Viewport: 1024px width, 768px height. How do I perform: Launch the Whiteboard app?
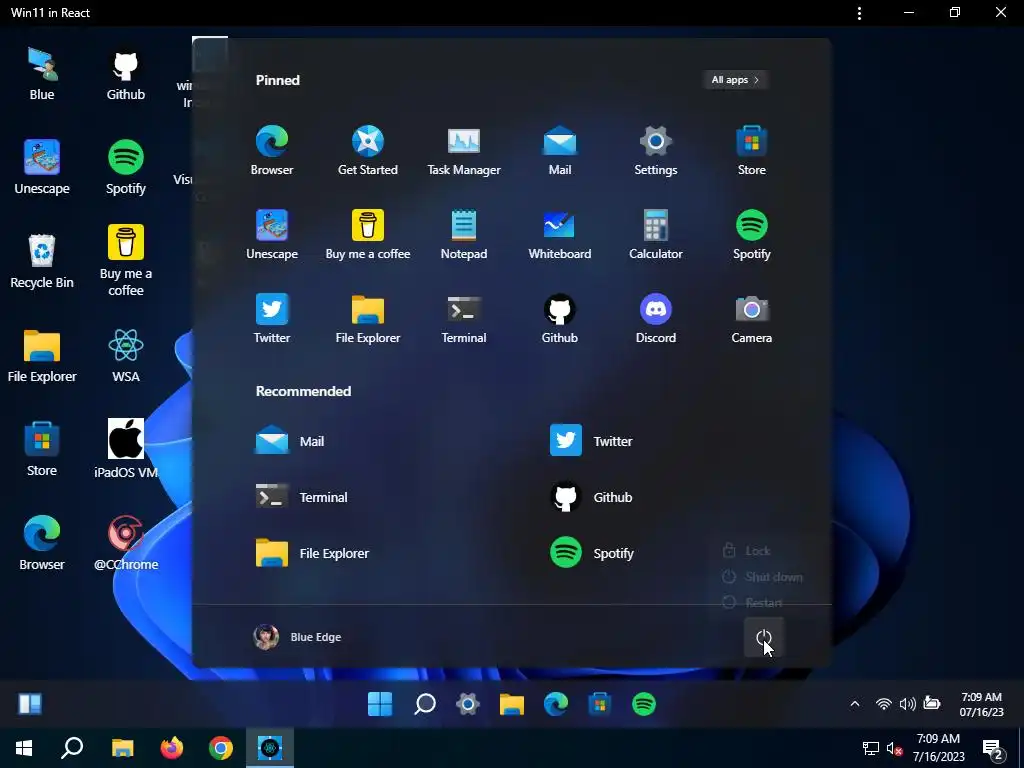tap(560, 234)
